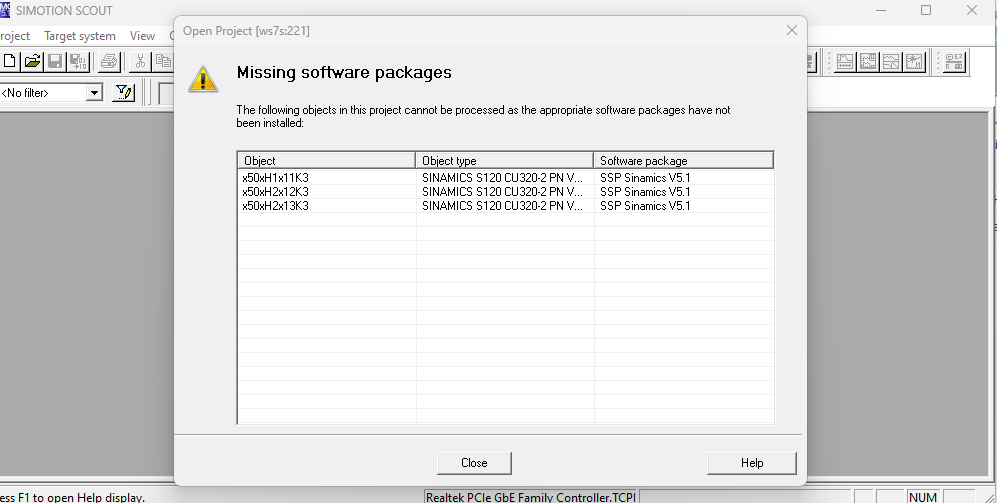This screenshot has height=503, width=997.
Task: Click the SIMOTION SCOUT application icon
Action: pos(5,10)
